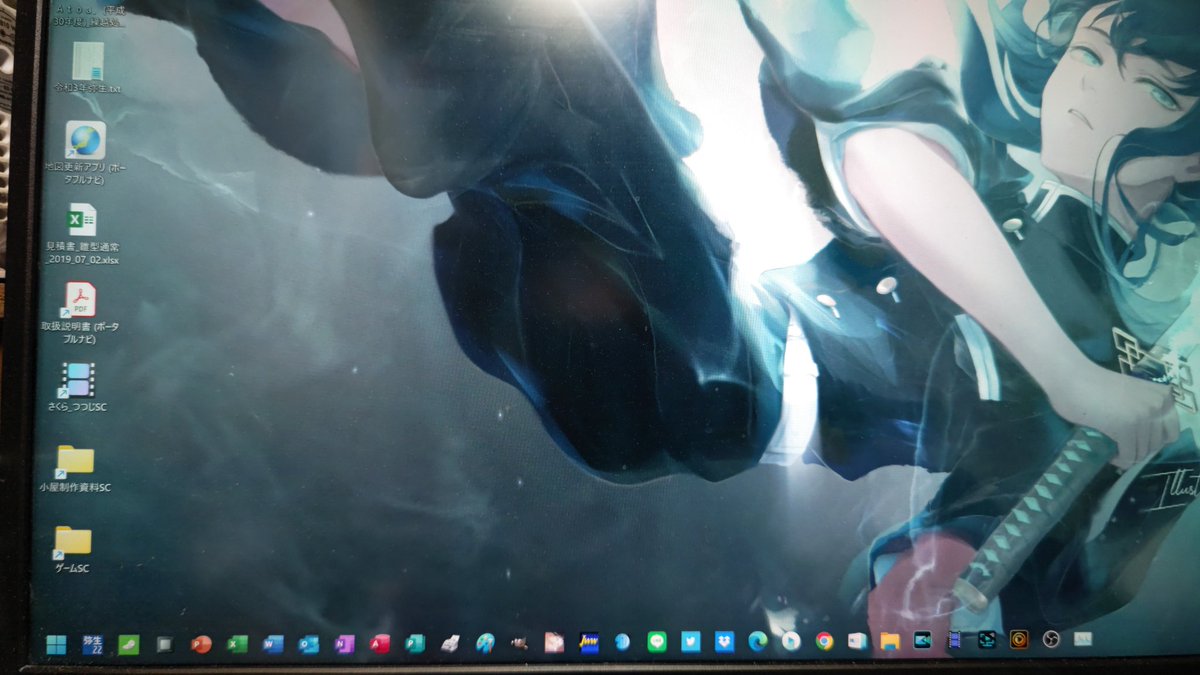The height and width of the screenshot is (675, 1200).
Task: Launch Publisher from the taskbar
Action: click(x=415, y=644)
